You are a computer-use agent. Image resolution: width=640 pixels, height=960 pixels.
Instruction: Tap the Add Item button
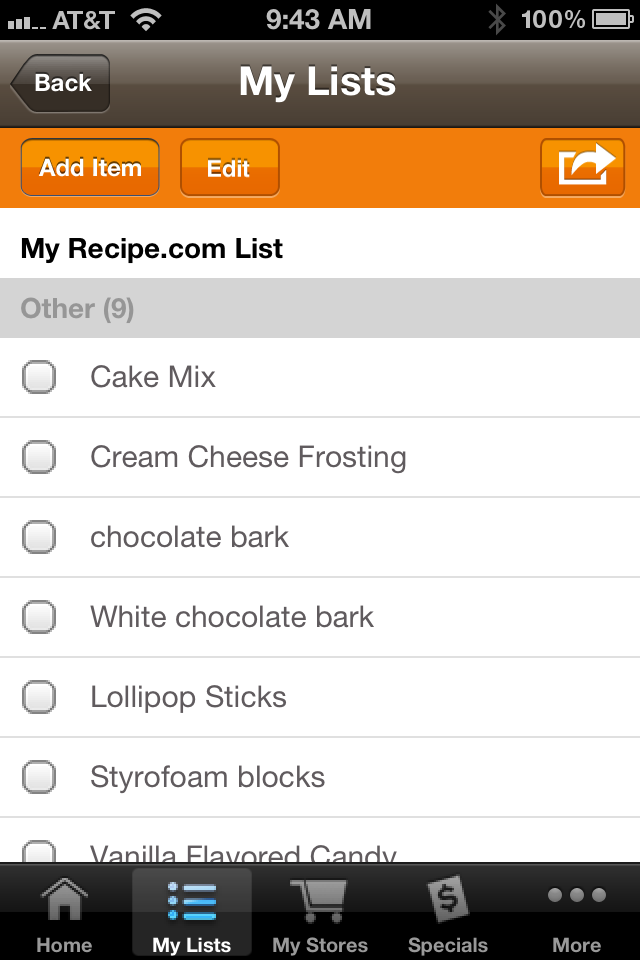[x=90, y=167]
